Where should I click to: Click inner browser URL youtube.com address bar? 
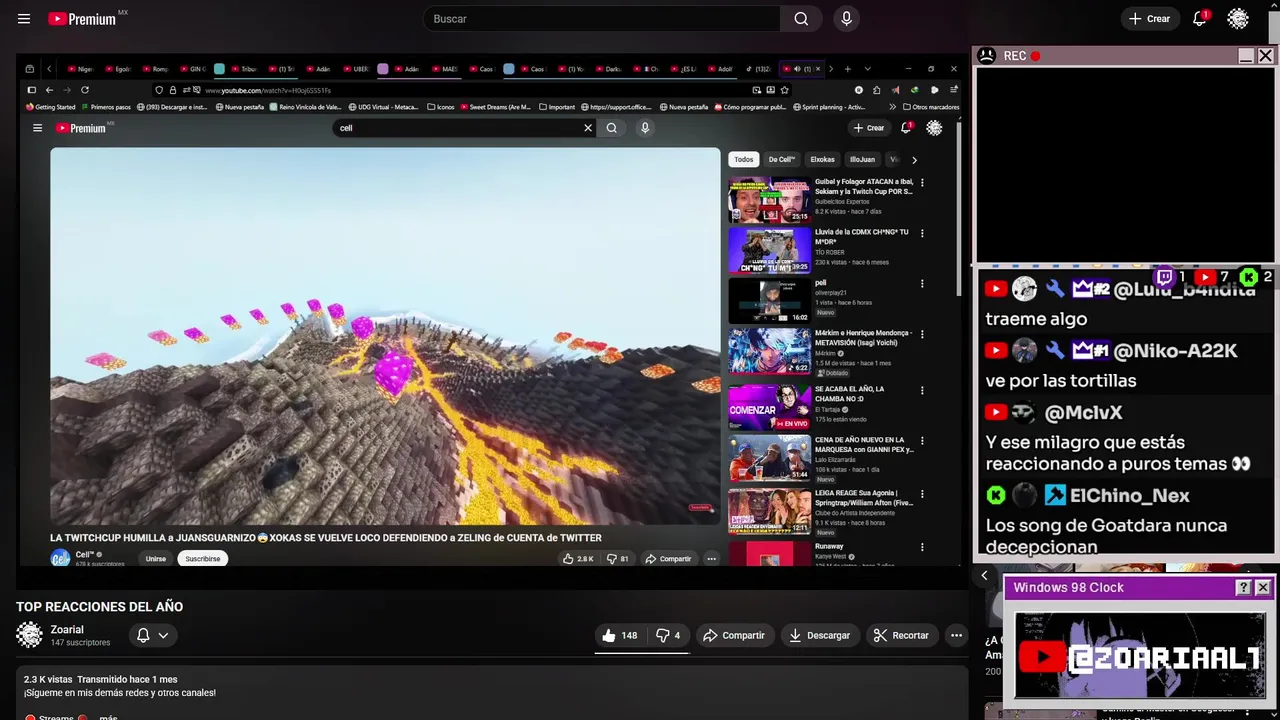click(x=470, y=90)
